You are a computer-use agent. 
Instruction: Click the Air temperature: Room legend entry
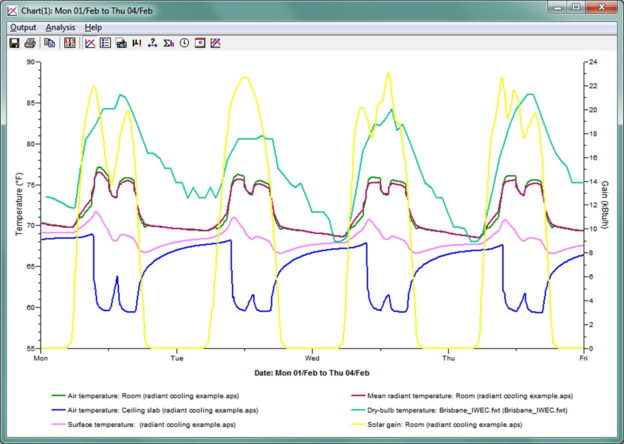tap(150, 395)
